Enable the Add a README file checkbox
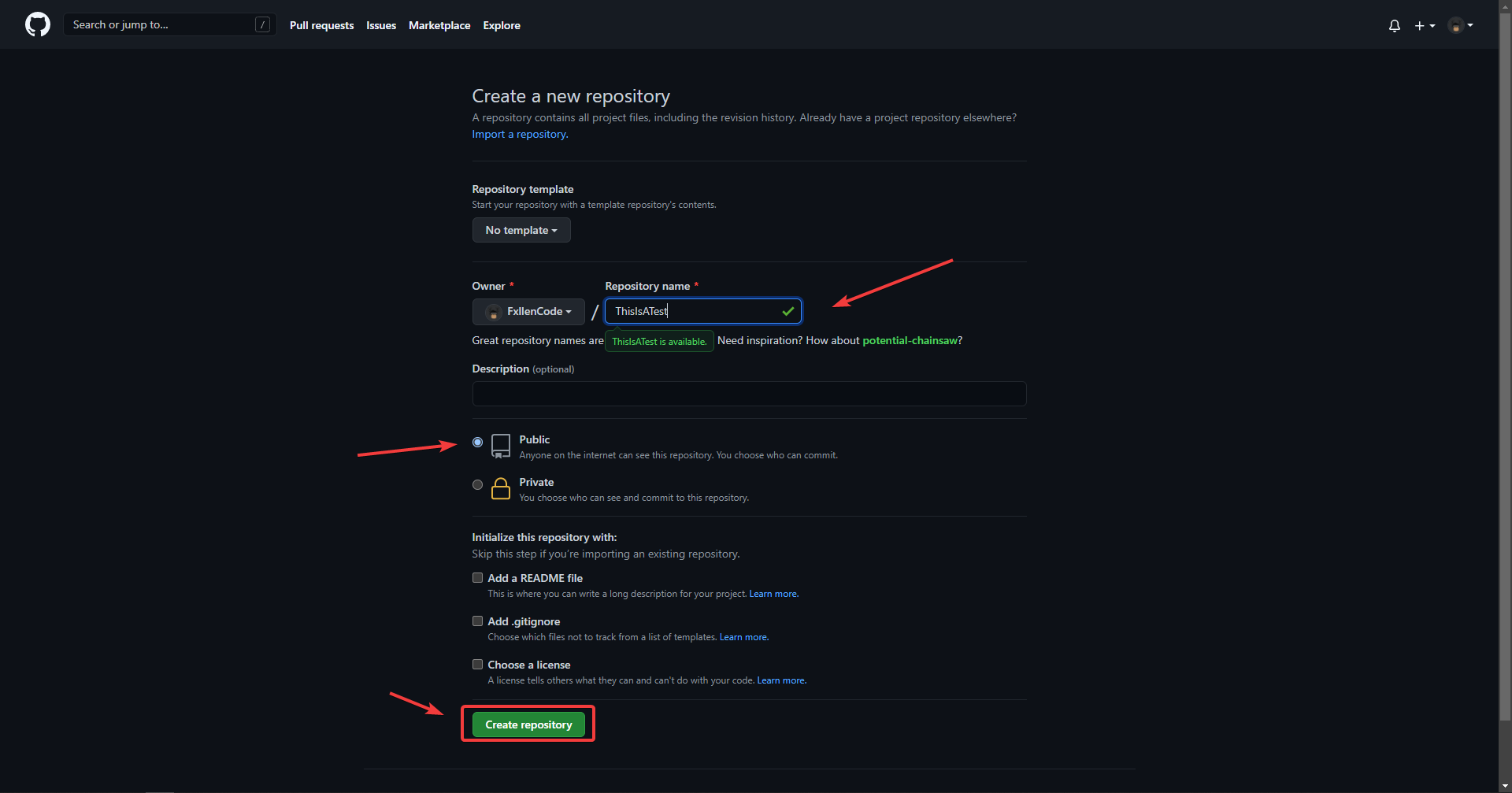This screenshot has width=1512, height=793. click(477, 577)
